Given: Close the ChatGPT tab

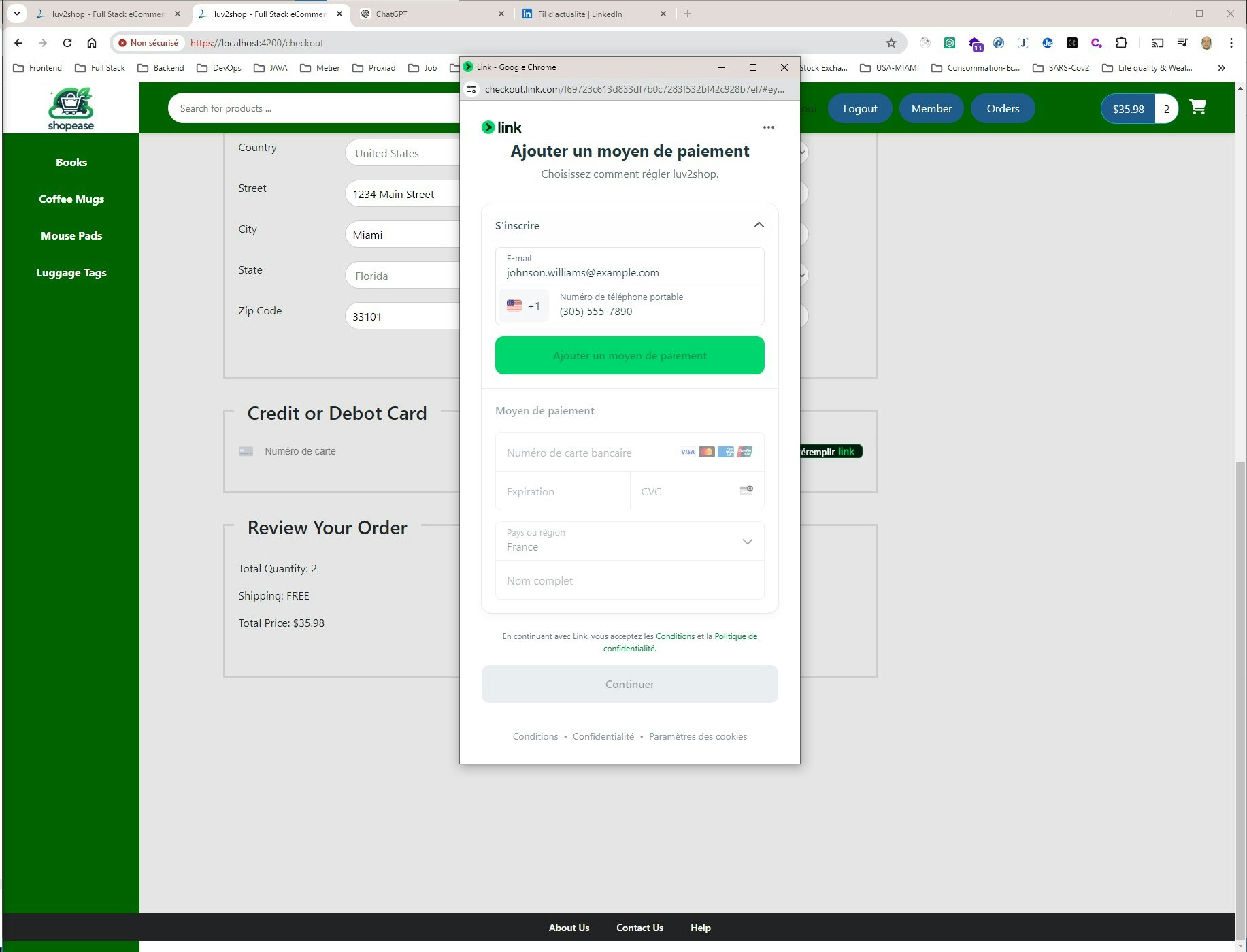Looking at the screenshot, I should (501, 14).
